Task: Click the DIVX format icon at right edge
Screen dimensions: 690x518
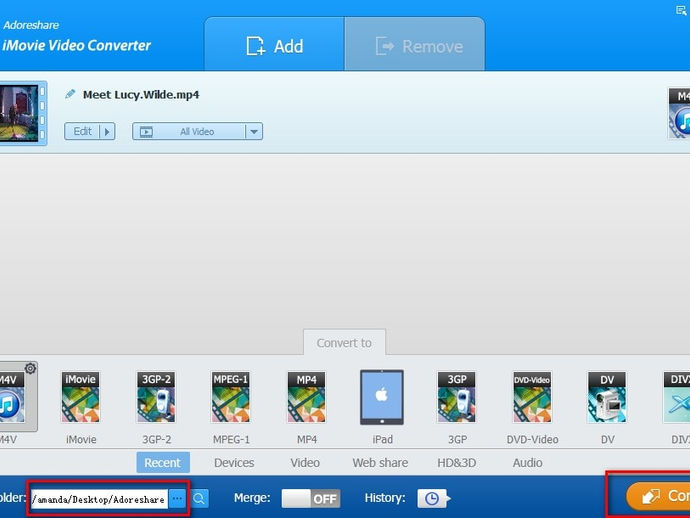Action: (677, 397)
